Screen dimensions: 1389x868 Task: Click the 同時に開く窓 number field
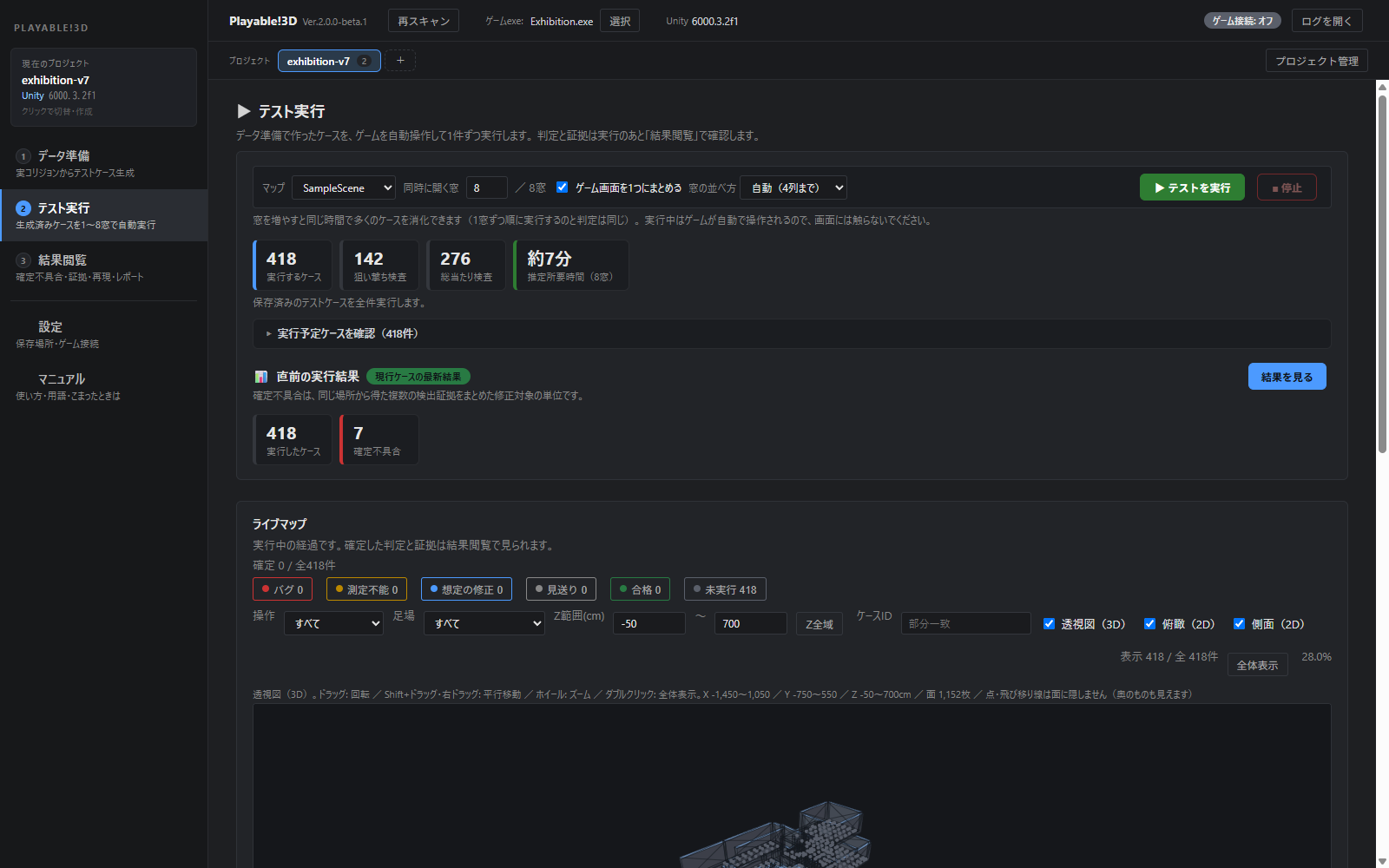tap(487, 187)
